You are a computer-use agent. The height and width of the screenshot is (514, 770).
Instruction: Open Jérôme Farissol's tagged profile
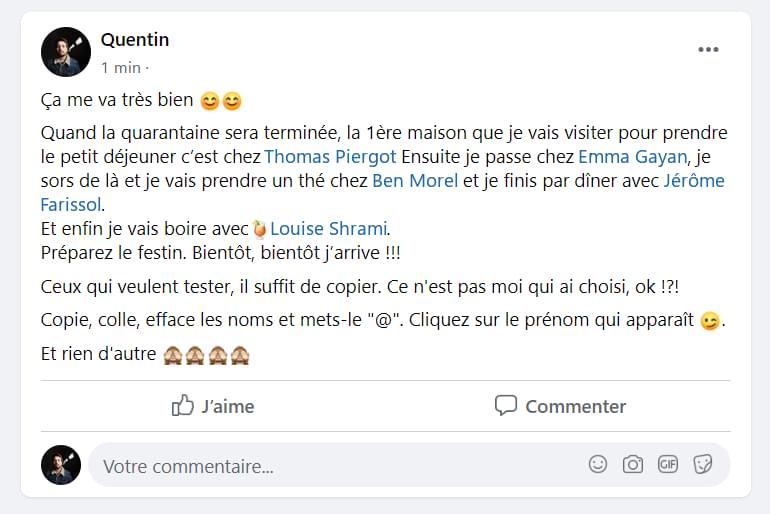click(x=694, y=181)
